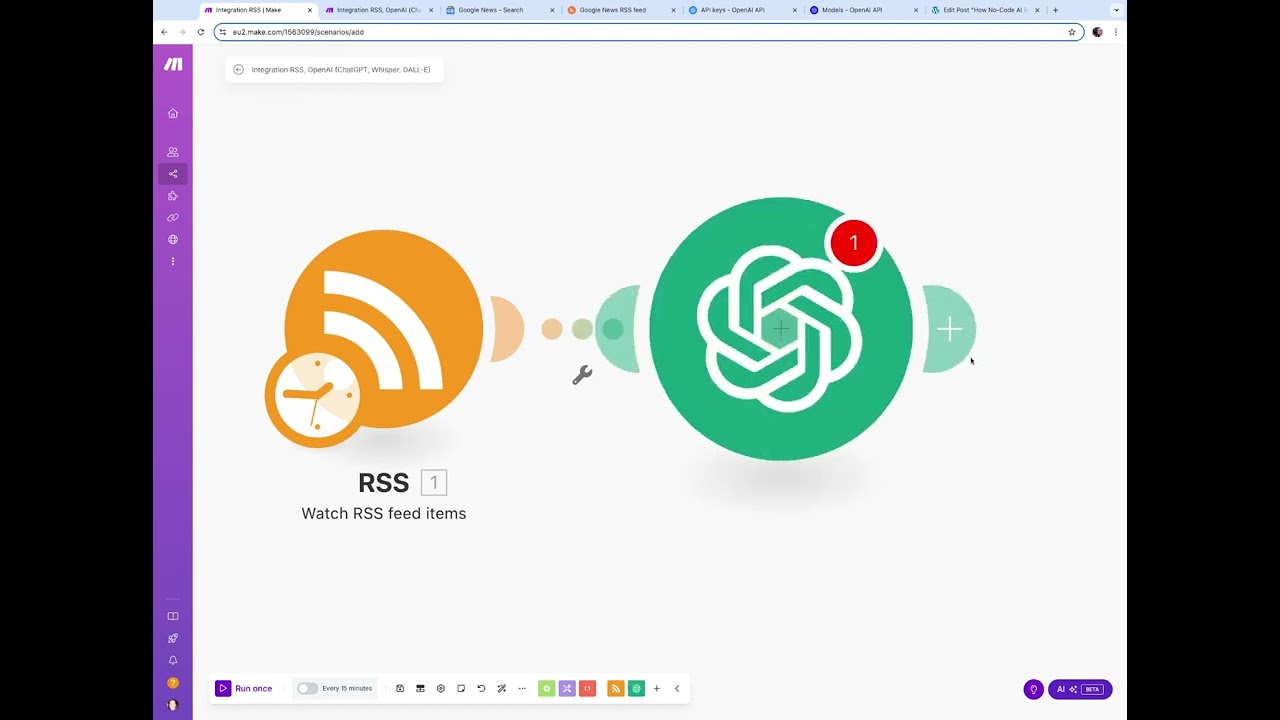
Task: Expand more sidebar options via three dots
Action: point(173,262)
